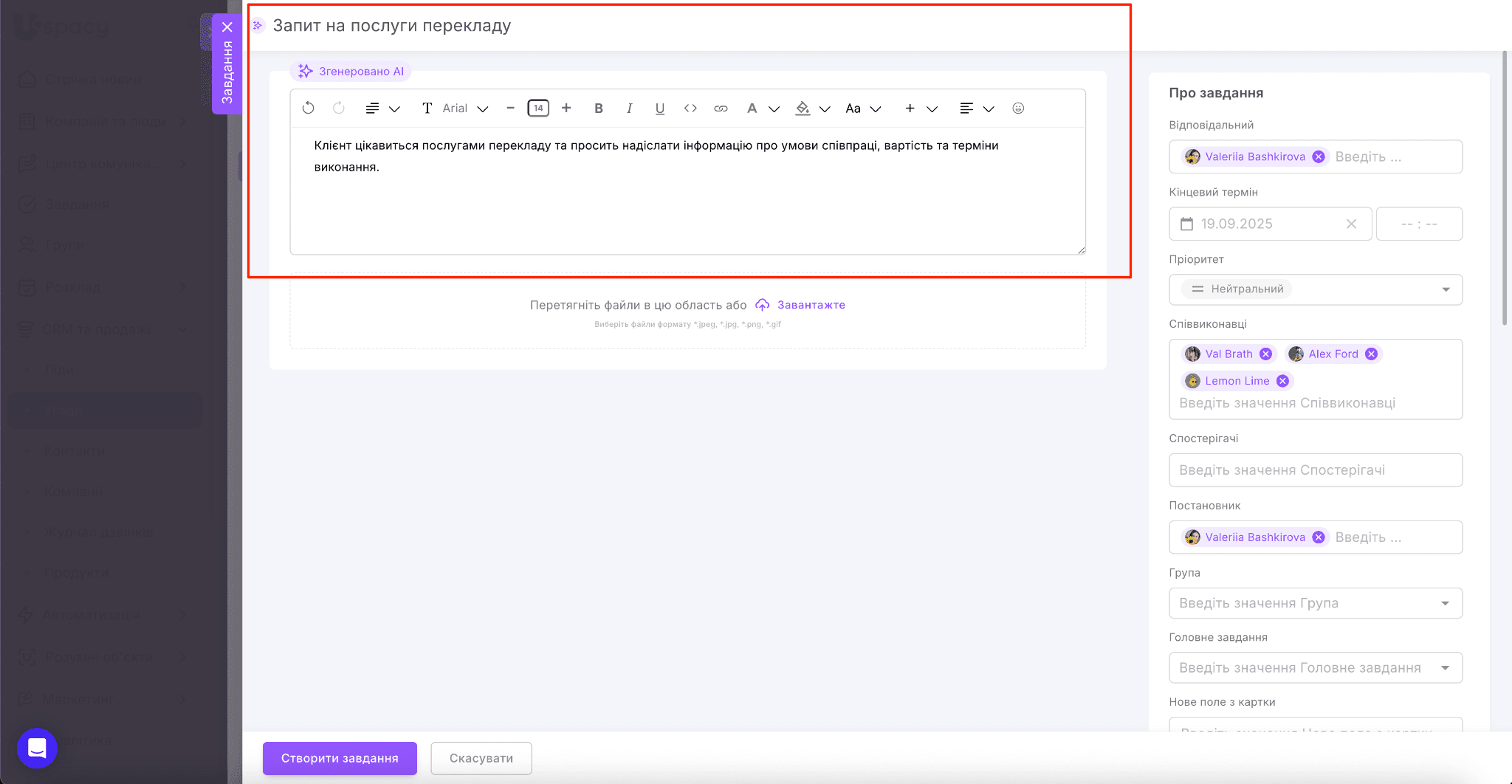Click the vertical Завдання tab label
Screen dimensions: 1512x784
click(x=227, y=72)
